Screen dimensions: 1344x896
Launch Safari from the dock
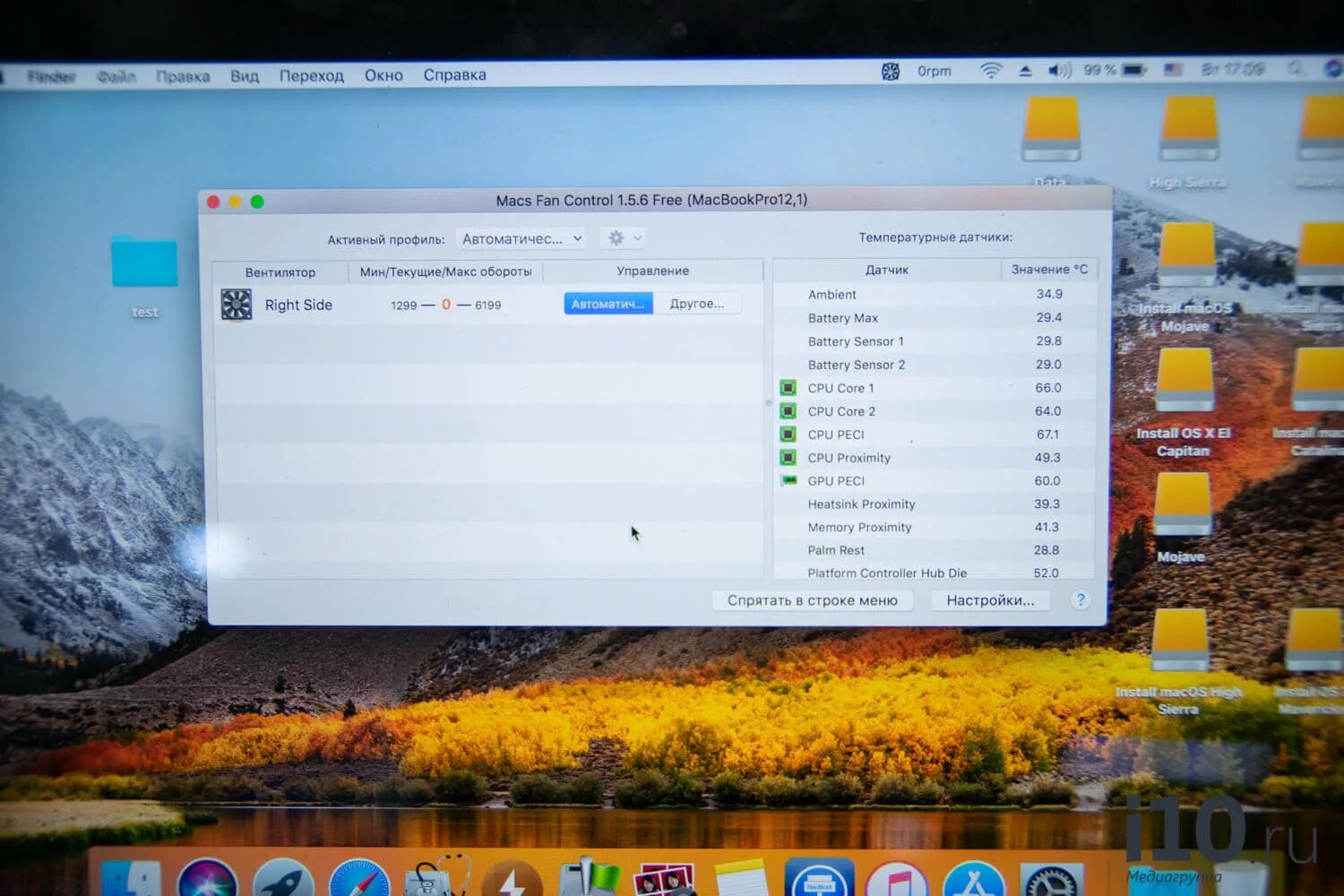coord(359,879)
